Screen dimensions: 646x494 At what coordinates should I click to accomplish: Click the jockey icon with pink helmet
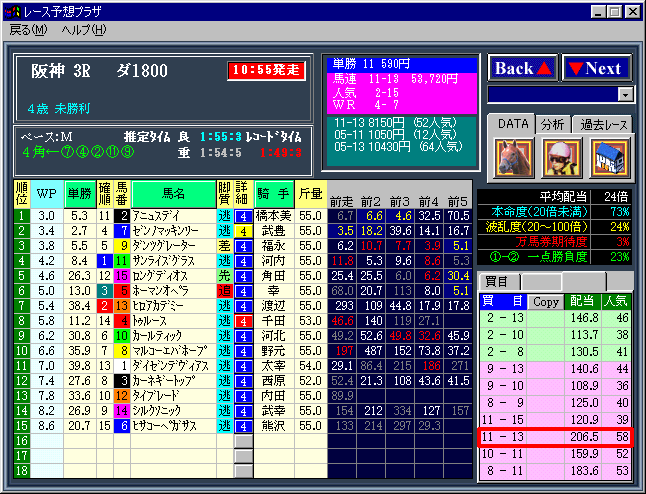coord(560,156)
